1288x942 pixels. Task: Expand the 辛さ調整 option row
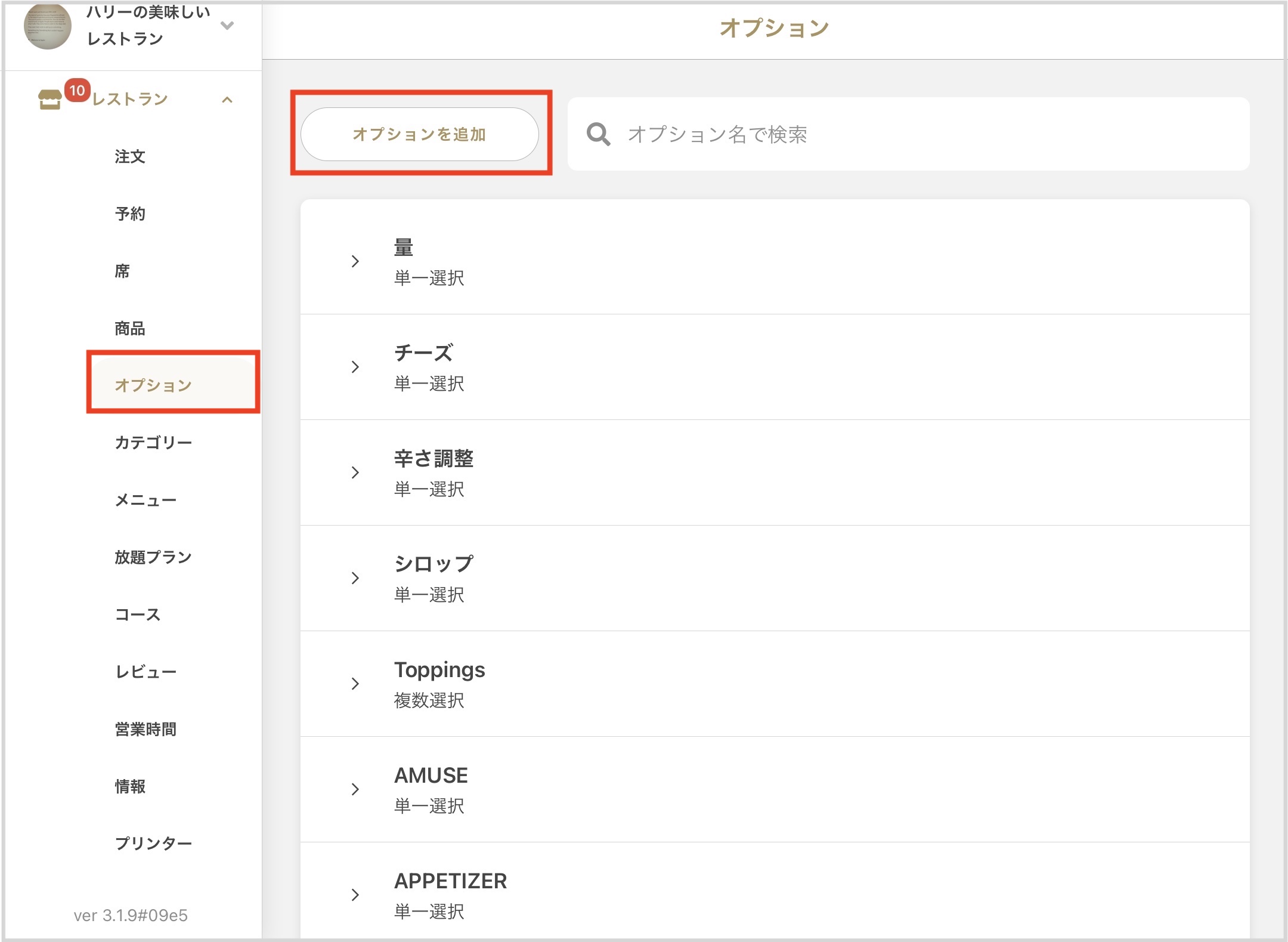point(355,472)
